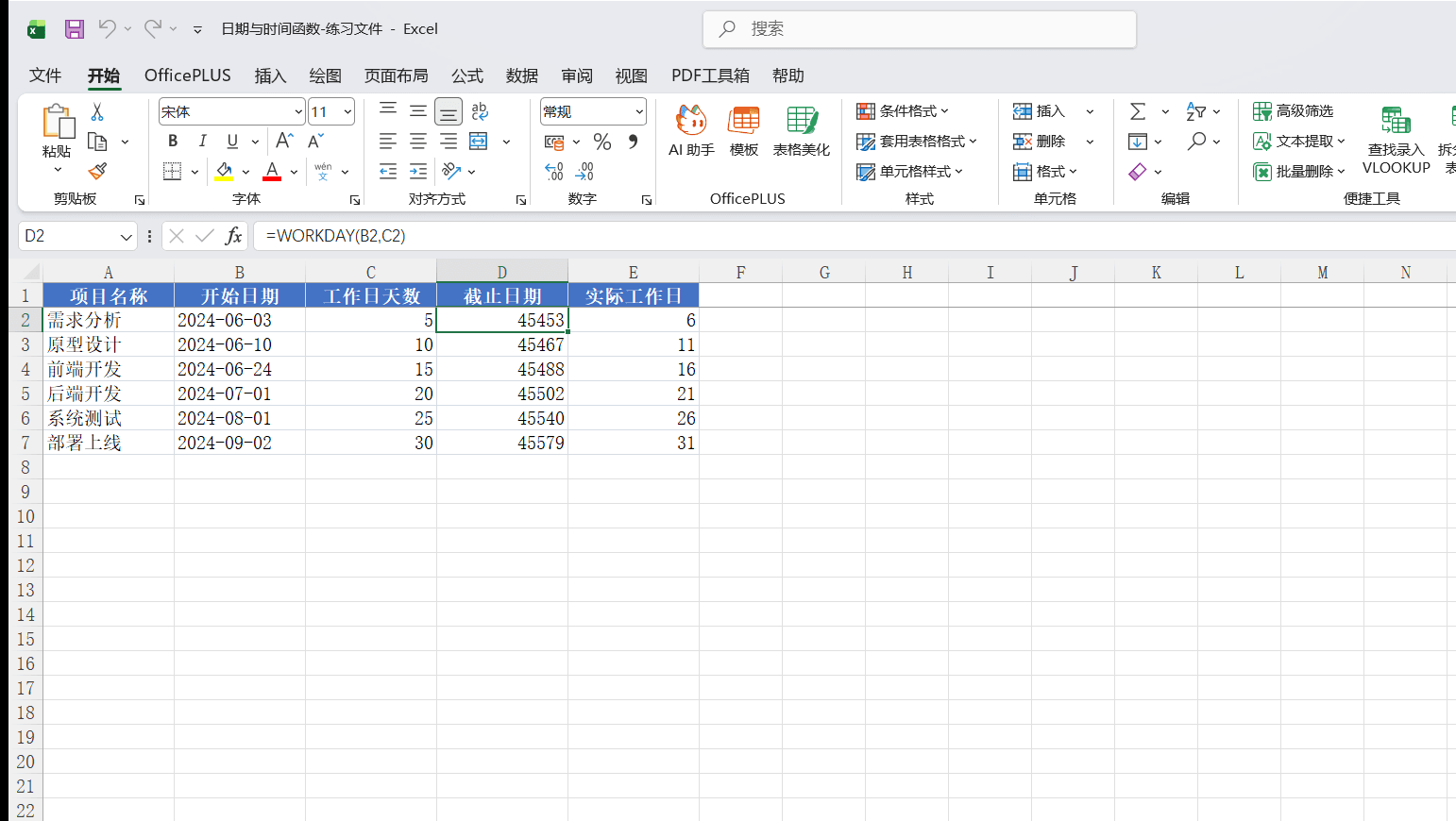Click the Insert Function fx icon

(233, 236)
